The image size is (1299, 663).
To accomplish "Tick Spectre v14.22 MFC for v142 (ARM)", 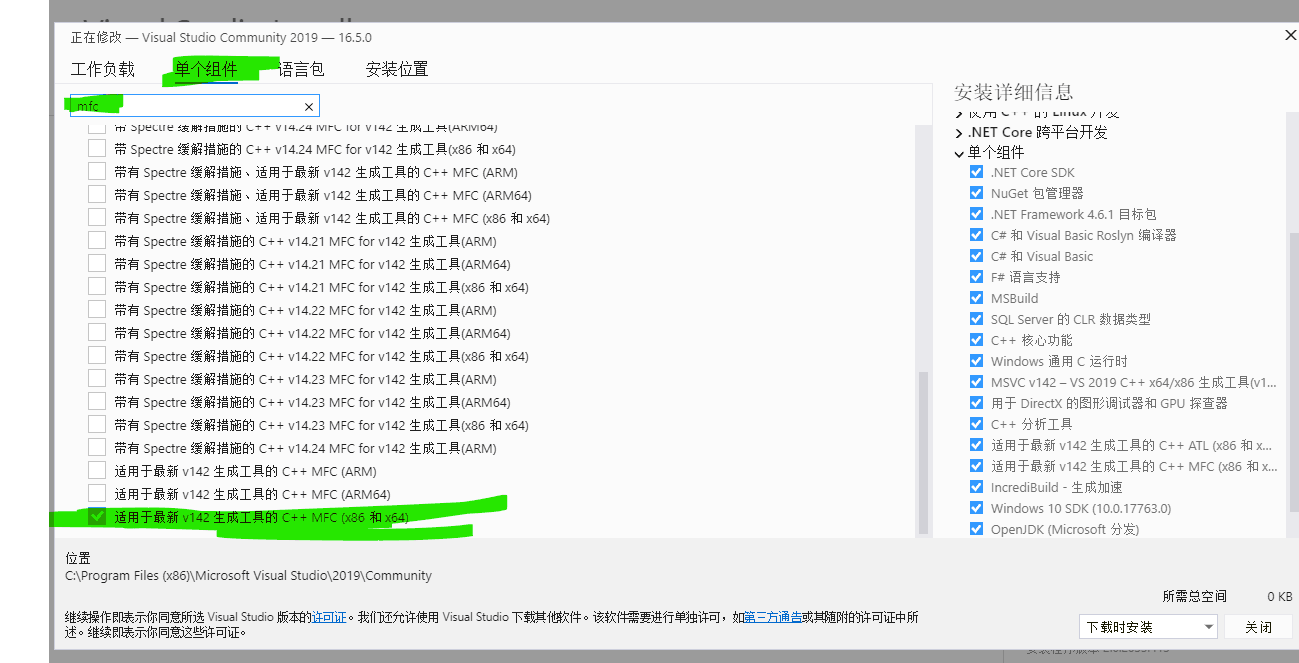I will click(x=97, y=310).
